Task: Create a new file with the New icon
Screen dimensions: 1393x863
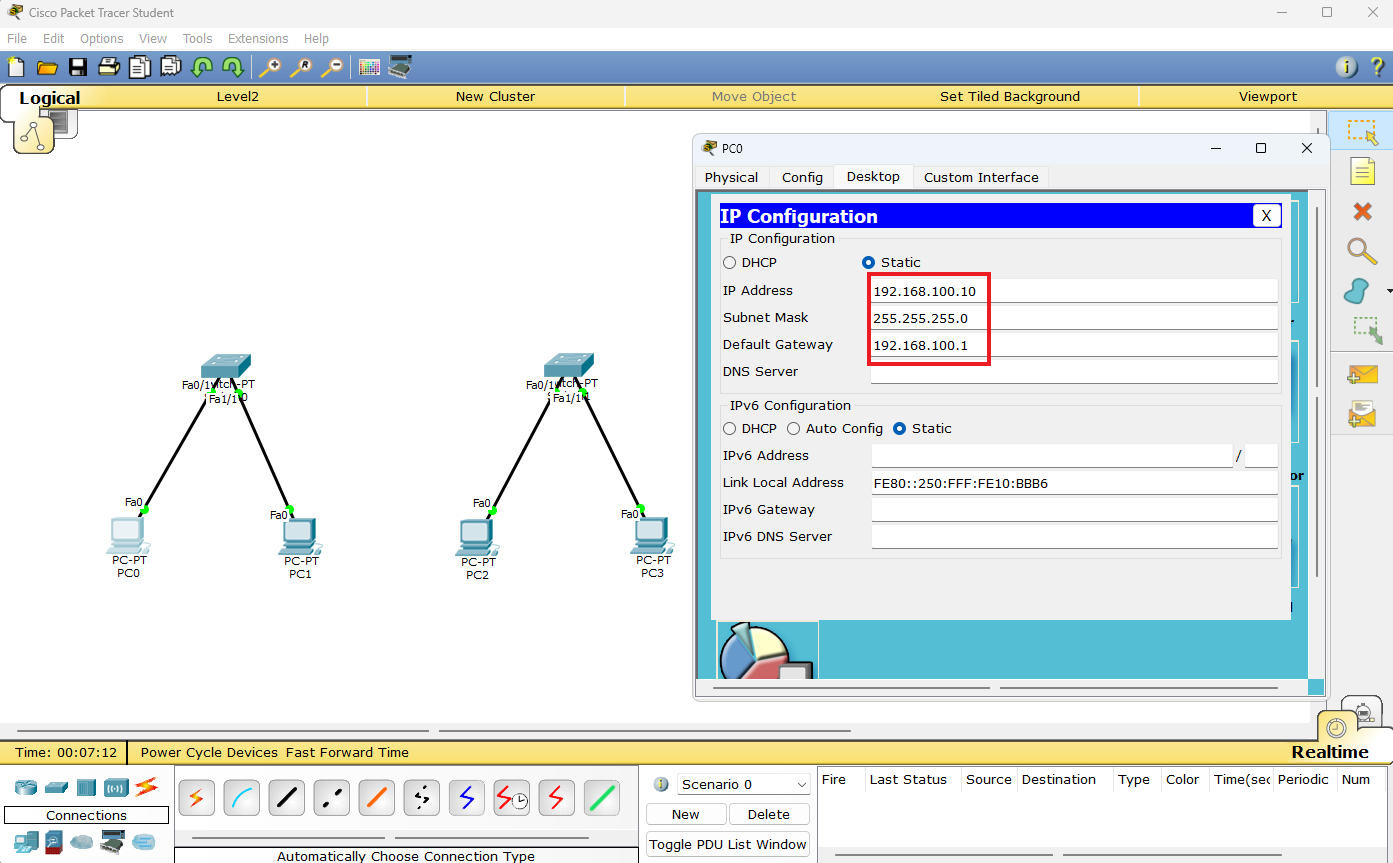Action: point(16,68)
